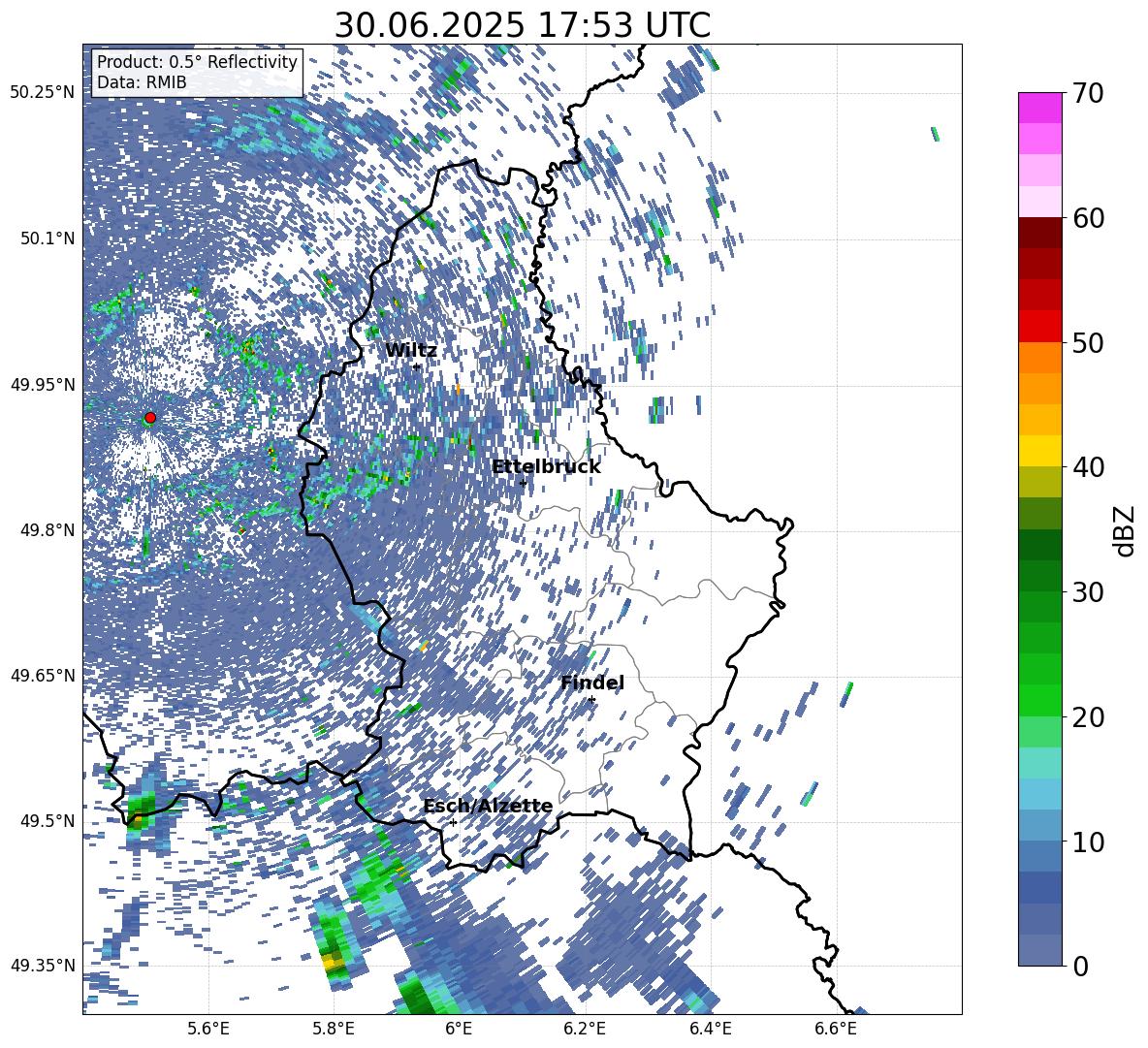The width and height of the screenshot is (1148, 1048).
Task: Click the 50 value on the colorbar
Action: click(1088, 342)
